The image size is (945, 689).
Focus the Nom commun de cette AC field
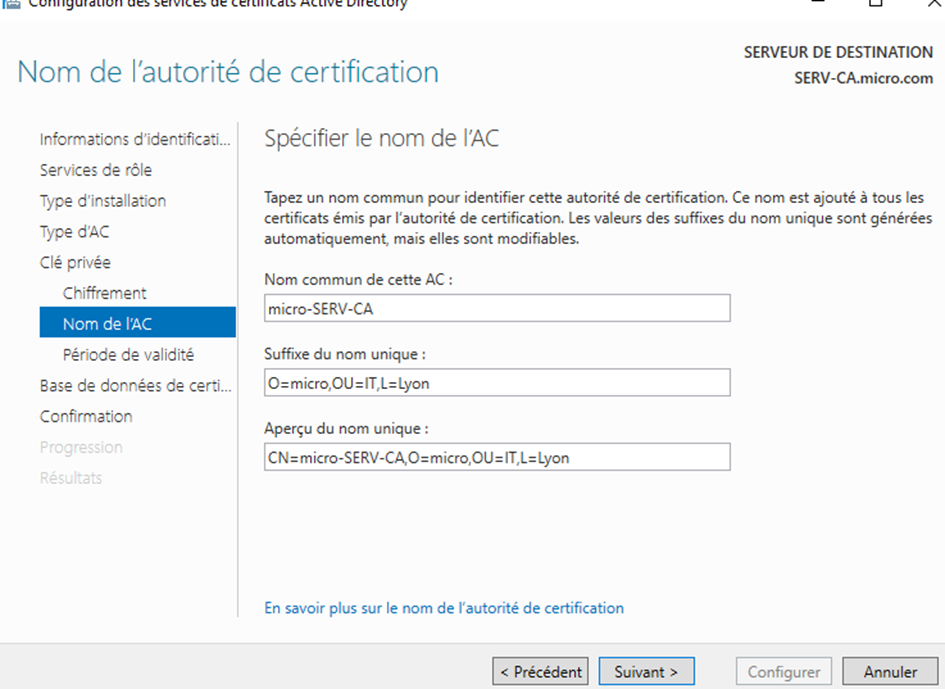(497, 308)
